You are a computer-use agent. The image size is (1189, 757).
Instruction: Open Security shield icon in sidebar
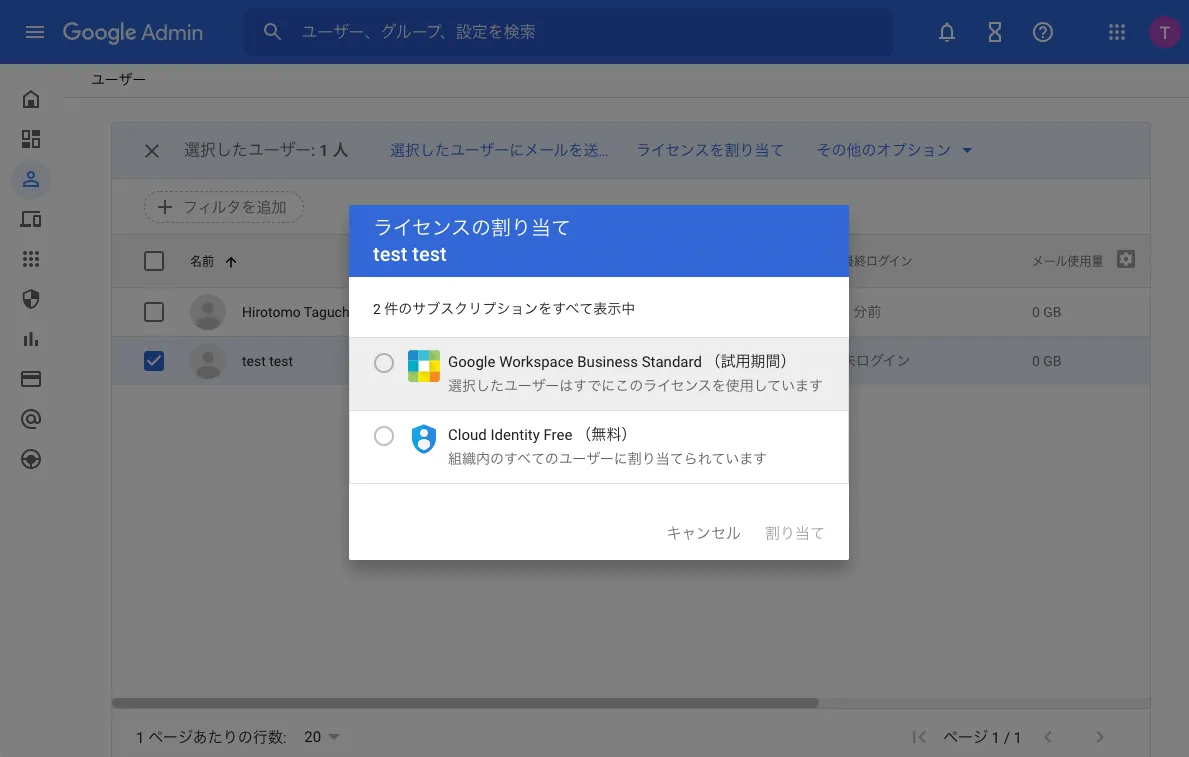[31, 299]
